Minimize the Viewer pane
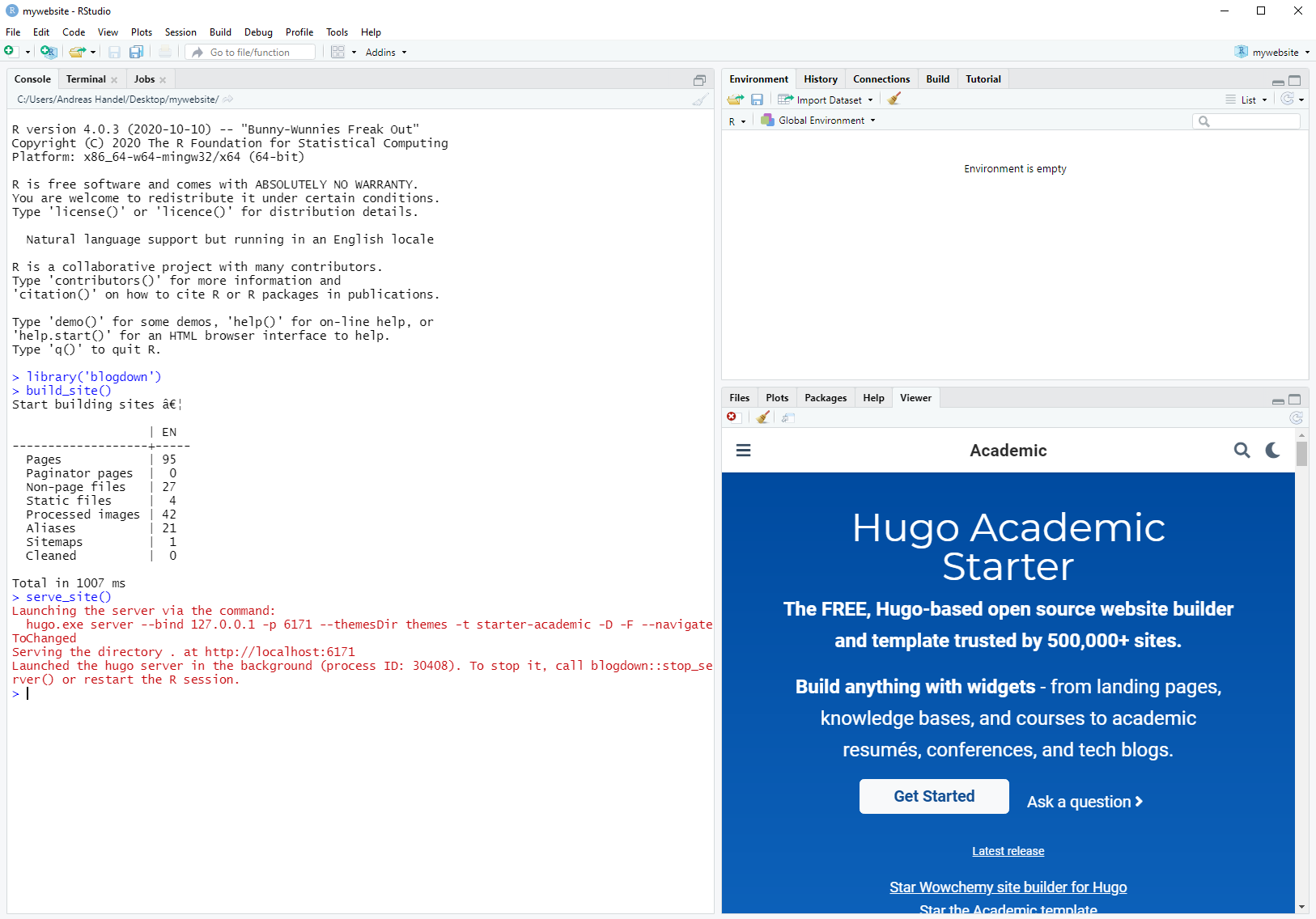 pos(1278,400)
